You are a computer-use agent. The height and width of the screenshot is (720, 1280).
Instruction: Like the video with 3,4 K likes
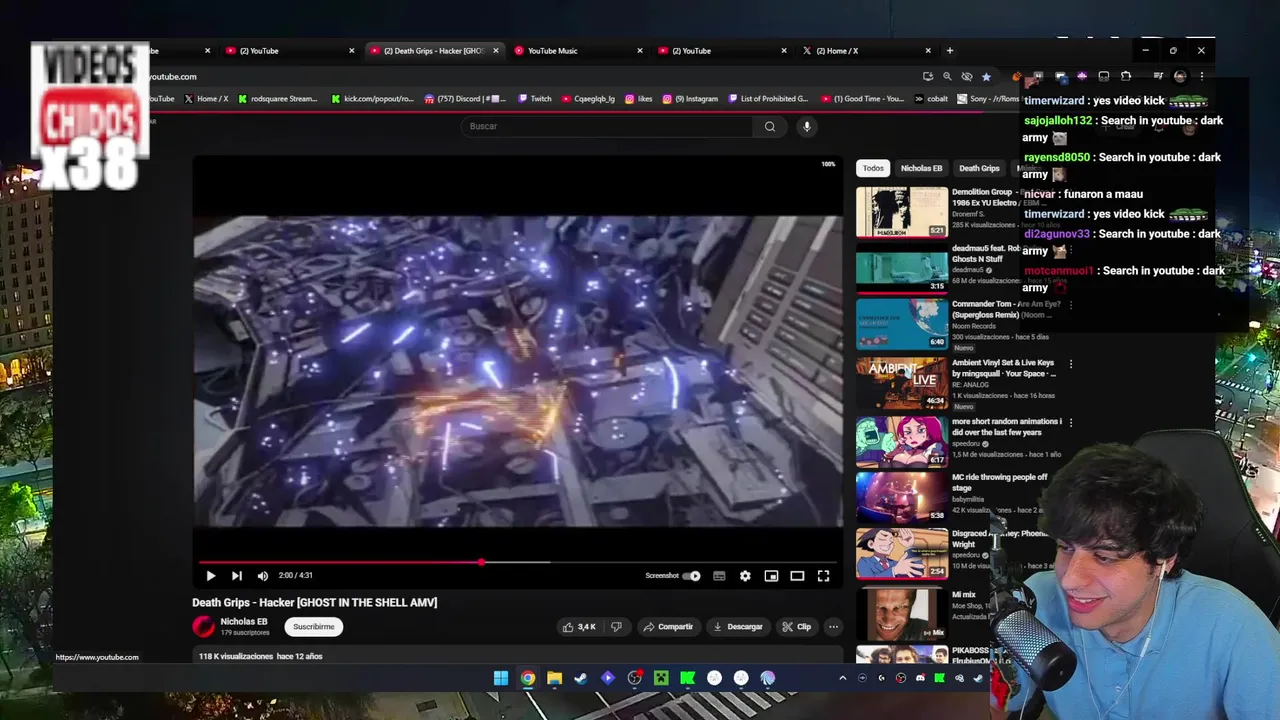(x=579, y=627)
